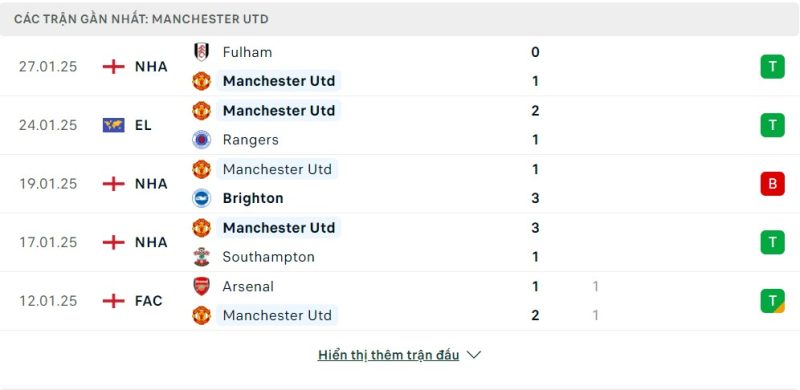The height and width of the screenshot is (390, 800).
Task: Click England flag beside FAC
Action: 113,301
